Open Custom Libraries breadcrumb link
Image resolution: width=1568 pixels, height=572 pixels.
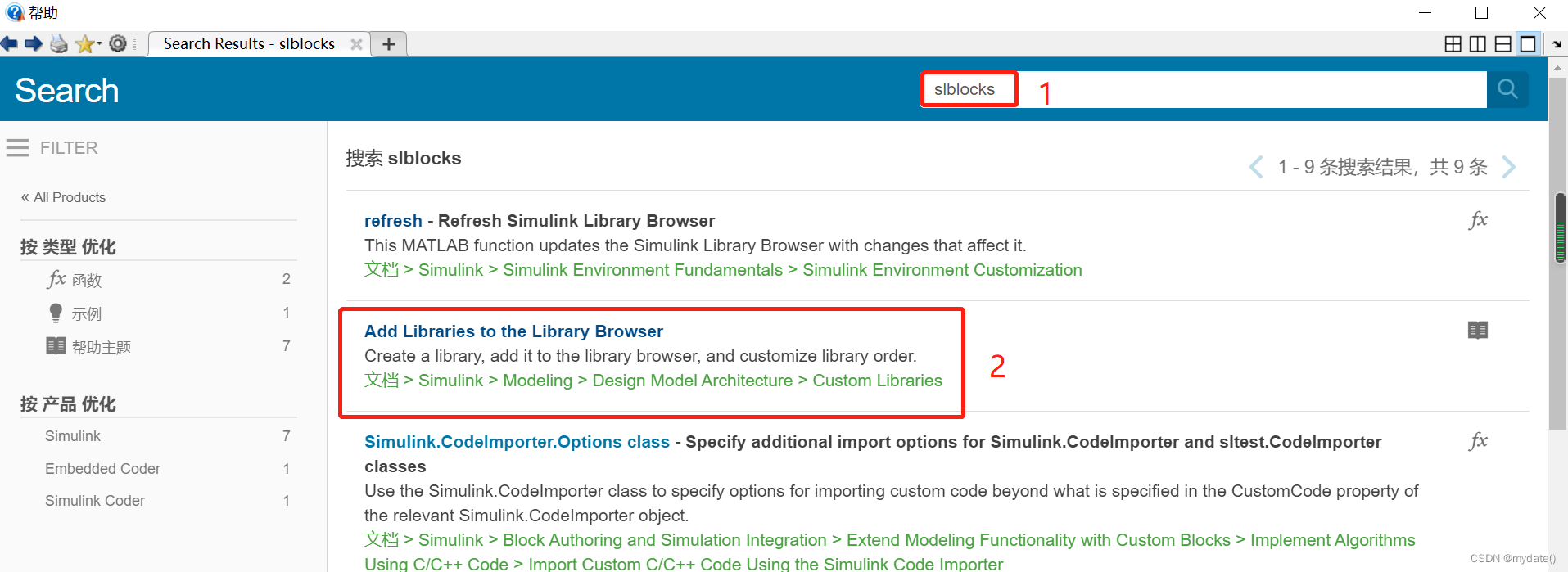(878, 381)
